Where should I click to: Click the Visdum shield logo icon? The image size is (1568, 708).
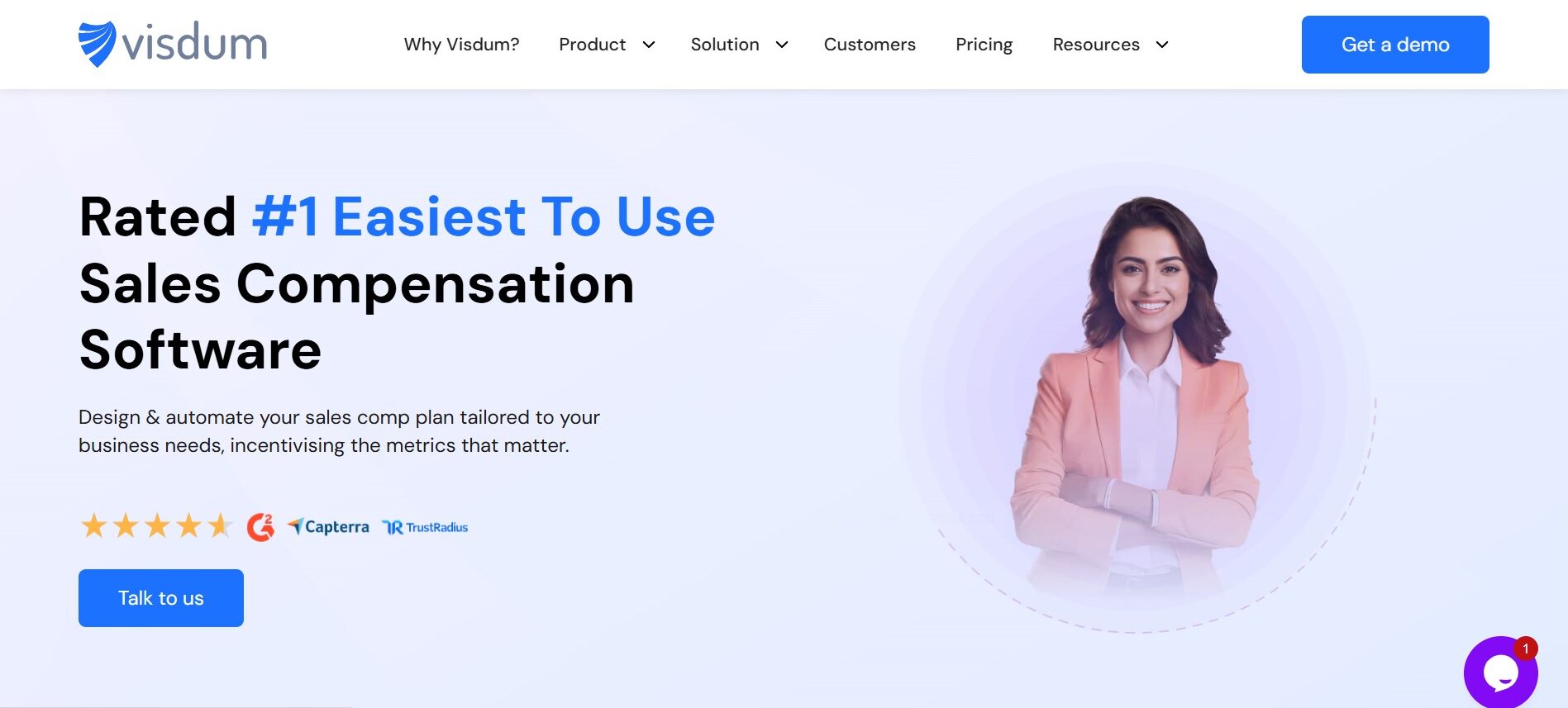click(x=97, y=44)
